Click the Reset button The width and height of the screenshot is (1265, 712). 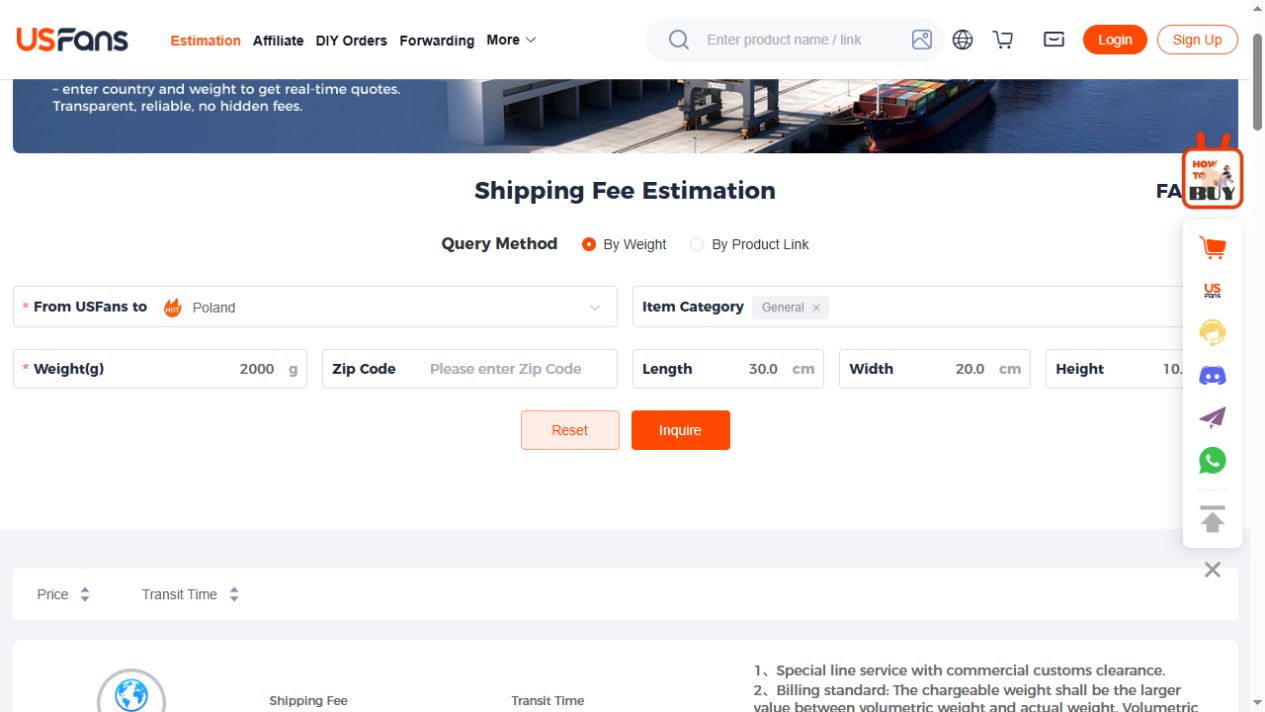[570, 430]
